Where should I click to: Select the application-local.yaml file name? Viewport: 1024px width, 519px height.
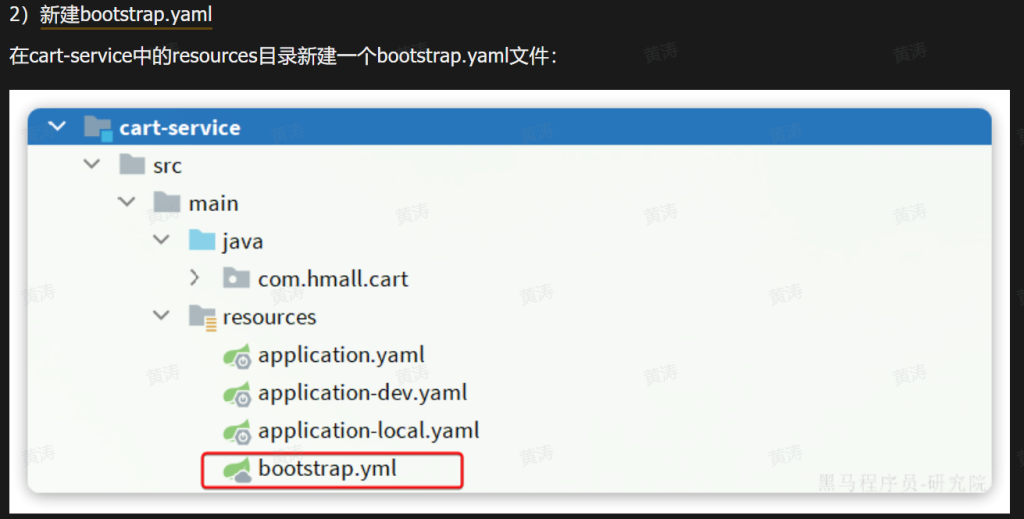368,431
